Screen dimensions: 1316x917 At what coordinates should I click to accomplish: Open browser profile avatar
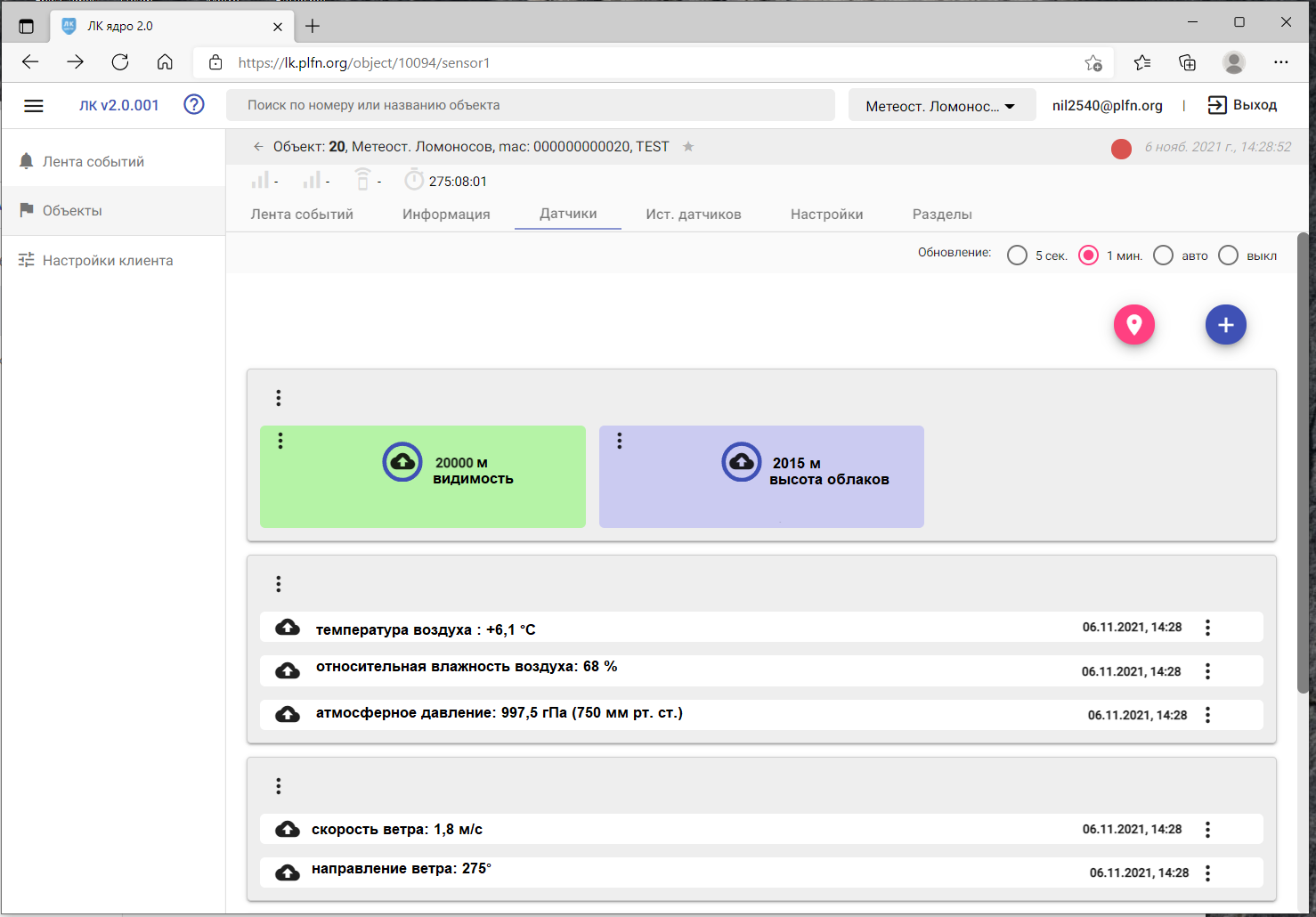click(1234, 62)
